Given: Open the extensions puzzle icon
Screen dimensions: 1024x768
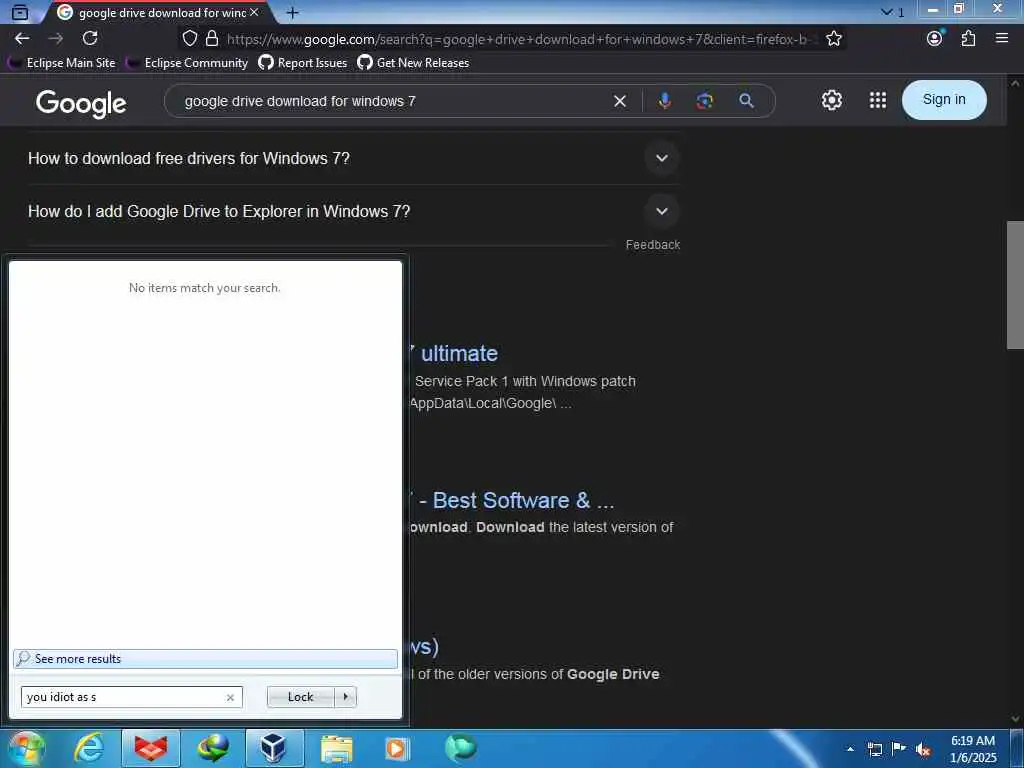Looking at the screenshot, I should click(x=968, y=39).
